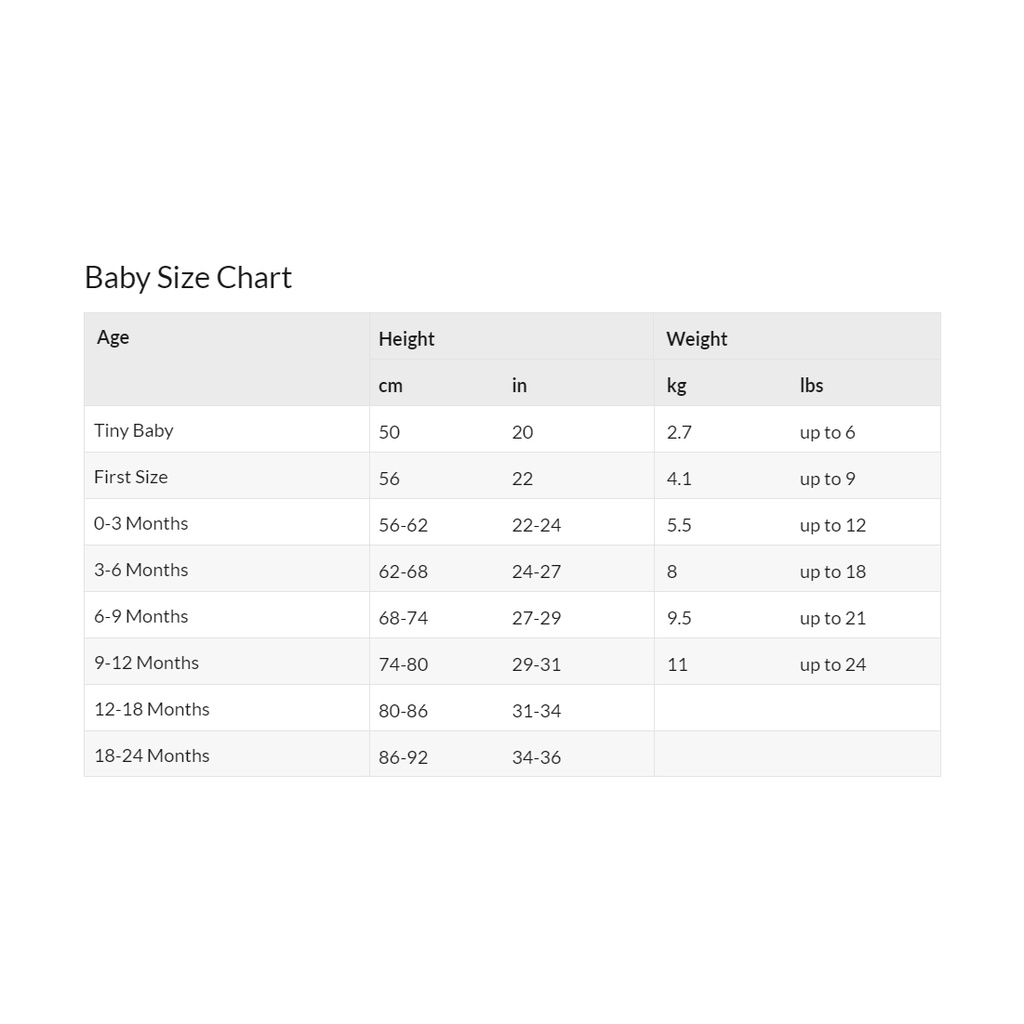
Task: Select the cm sub-header under Height
Action: [390, 385]
